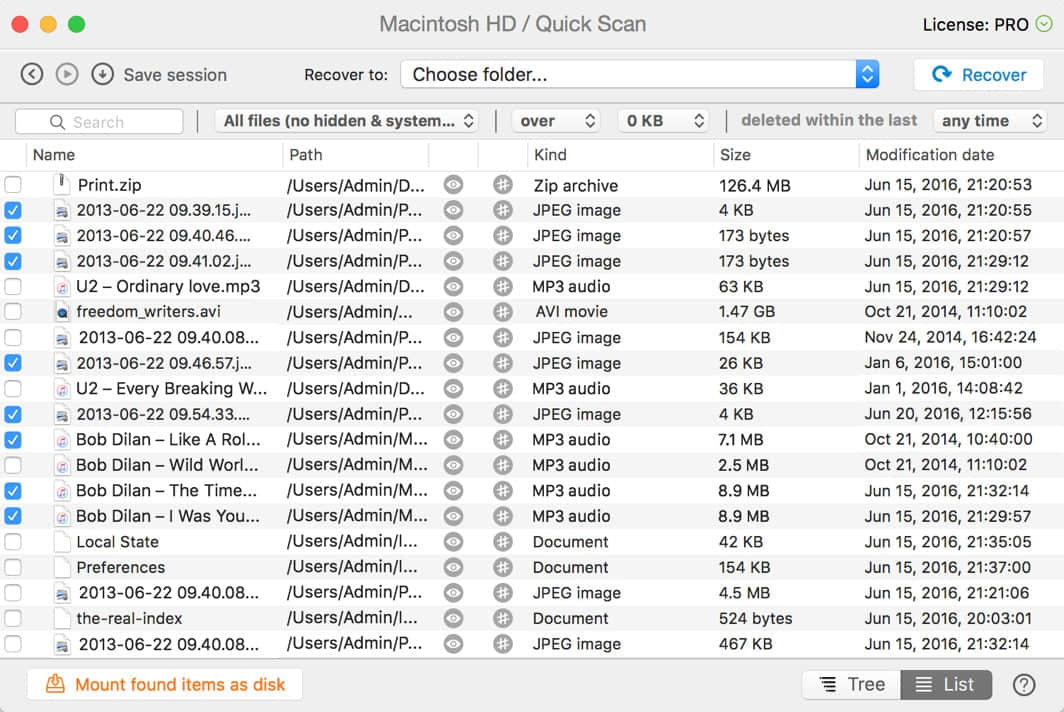Screen dimensions: 1064x712
Task: Click hash icon for the-real-index row
Action: (x=502, y=618)
